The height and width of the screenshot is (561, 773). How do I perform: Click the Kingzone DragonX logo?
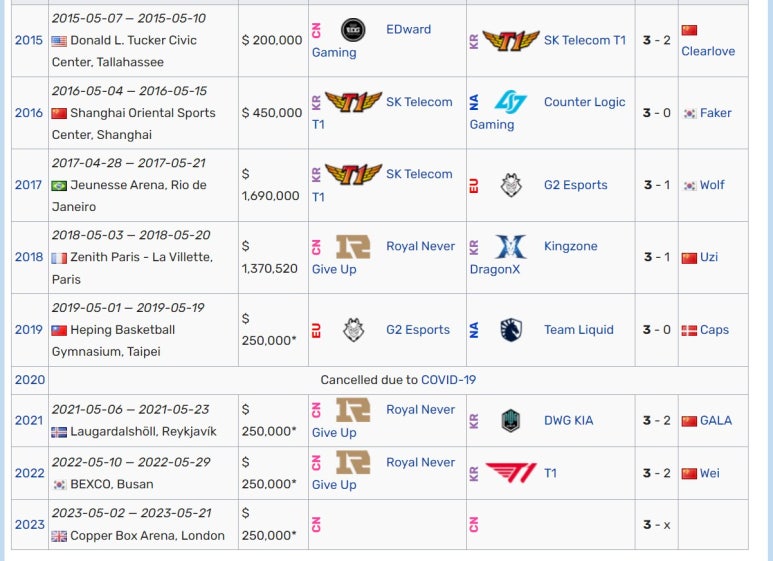tap(511, 246)
